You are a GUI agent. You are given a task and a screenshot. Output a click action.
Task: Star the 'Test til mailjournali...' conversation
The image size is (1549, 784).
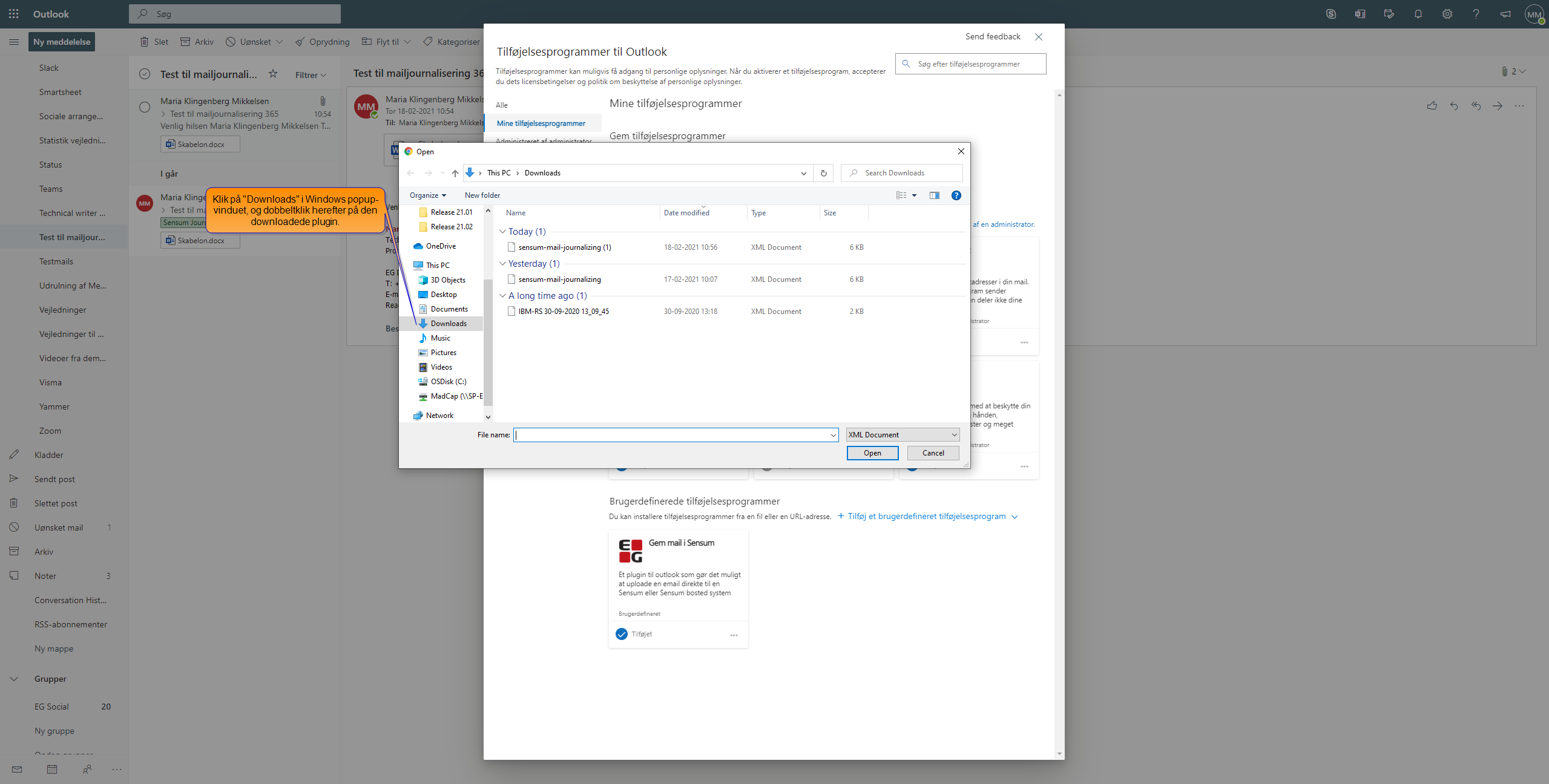[x=273, y=74]
